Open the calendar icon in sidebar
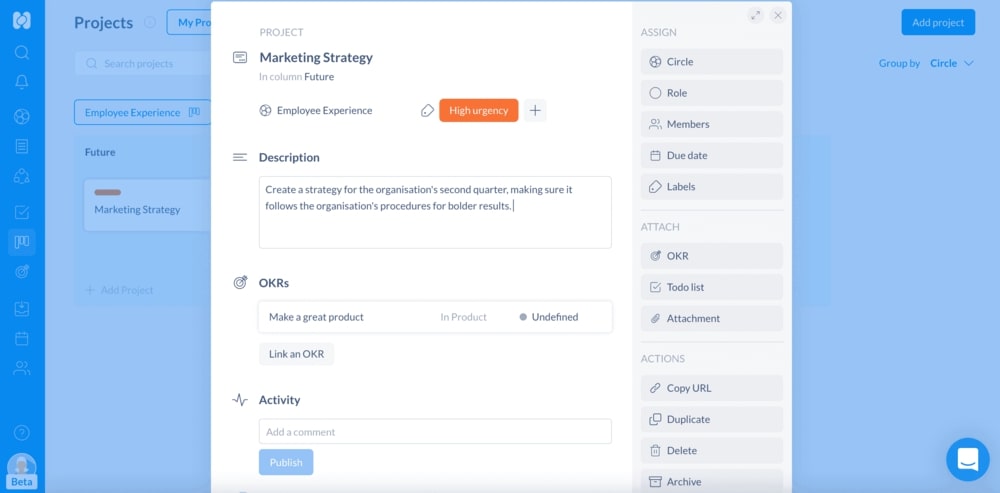The image size is (1000, 493). pos(22,338)
